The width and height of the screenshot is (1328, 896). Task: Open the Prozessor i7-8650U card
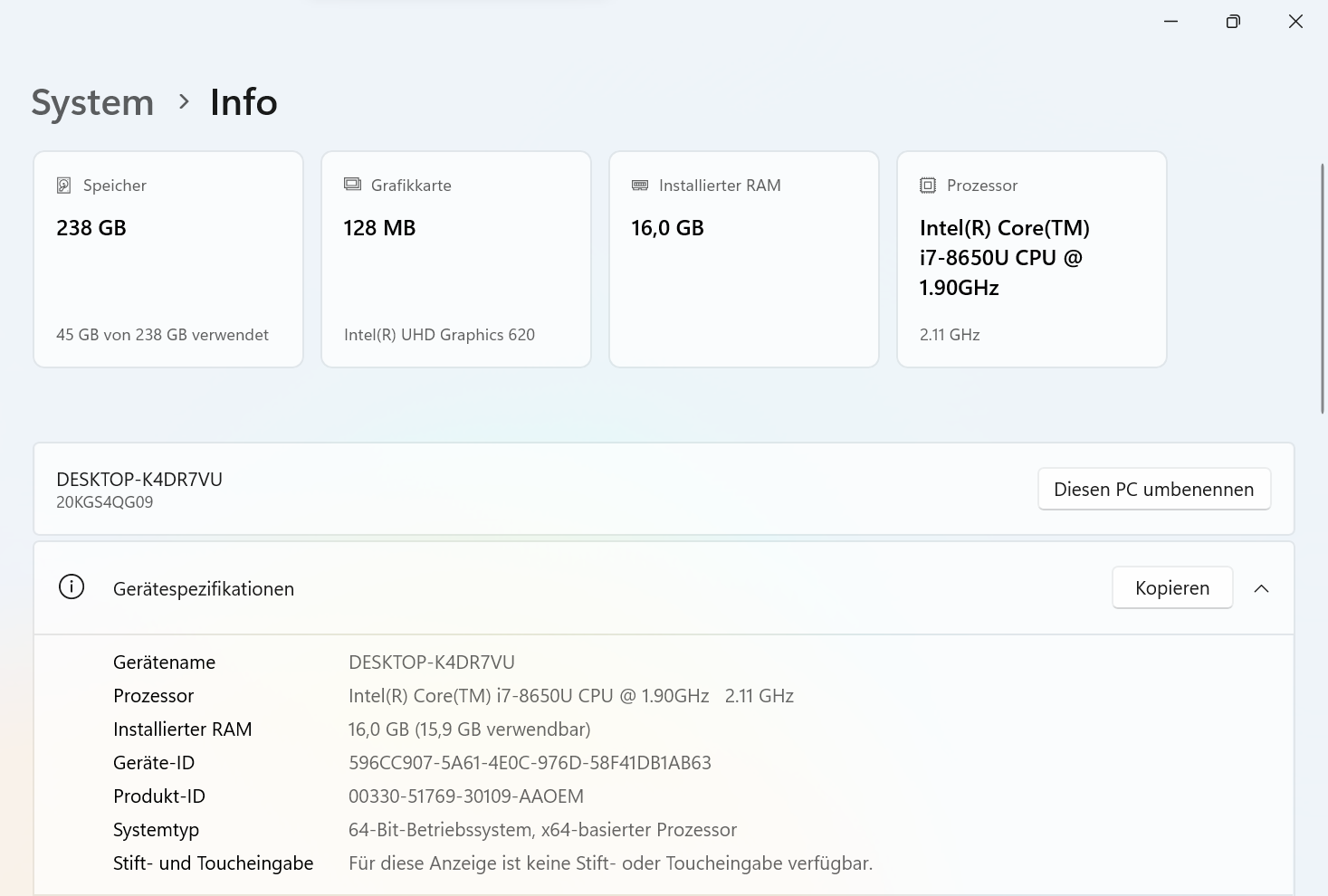click(x=1032, y=259)
